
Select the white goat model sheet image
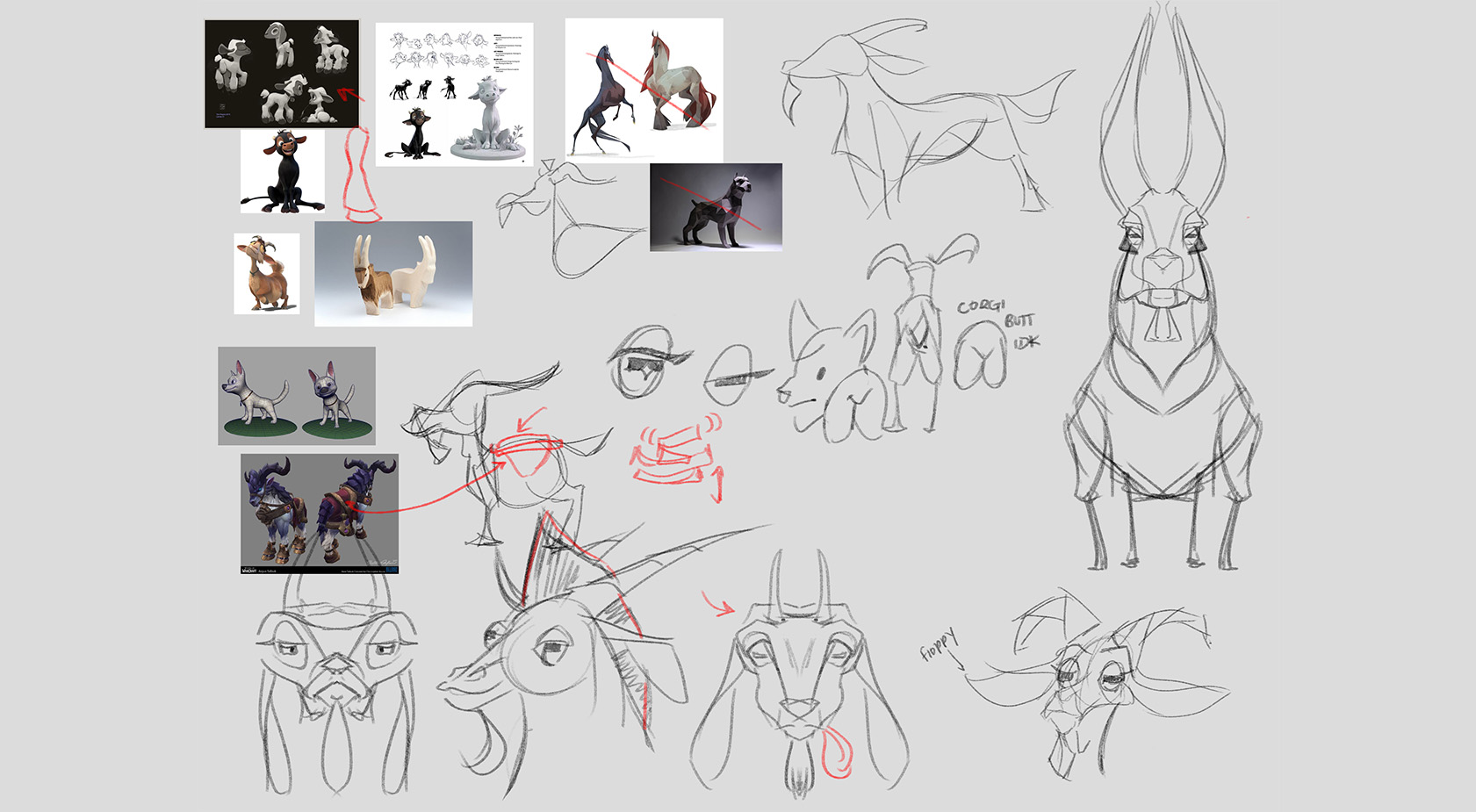pyautogui.click(x=454, y=94)
